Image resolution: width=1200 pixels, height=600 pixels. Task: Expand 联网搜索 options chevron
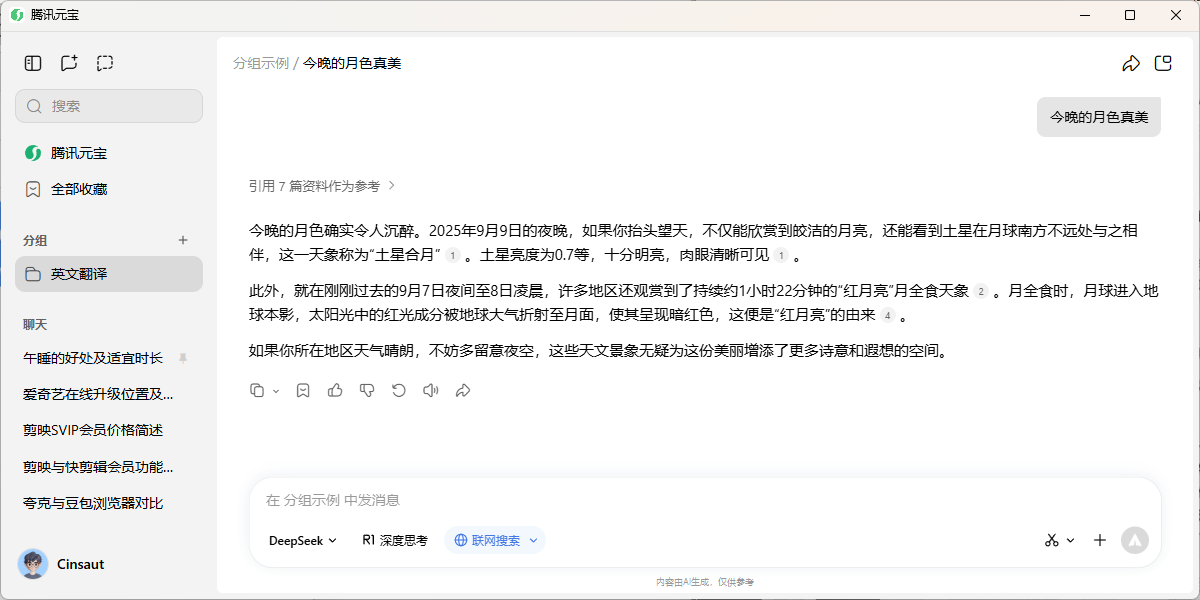point(534,540)
